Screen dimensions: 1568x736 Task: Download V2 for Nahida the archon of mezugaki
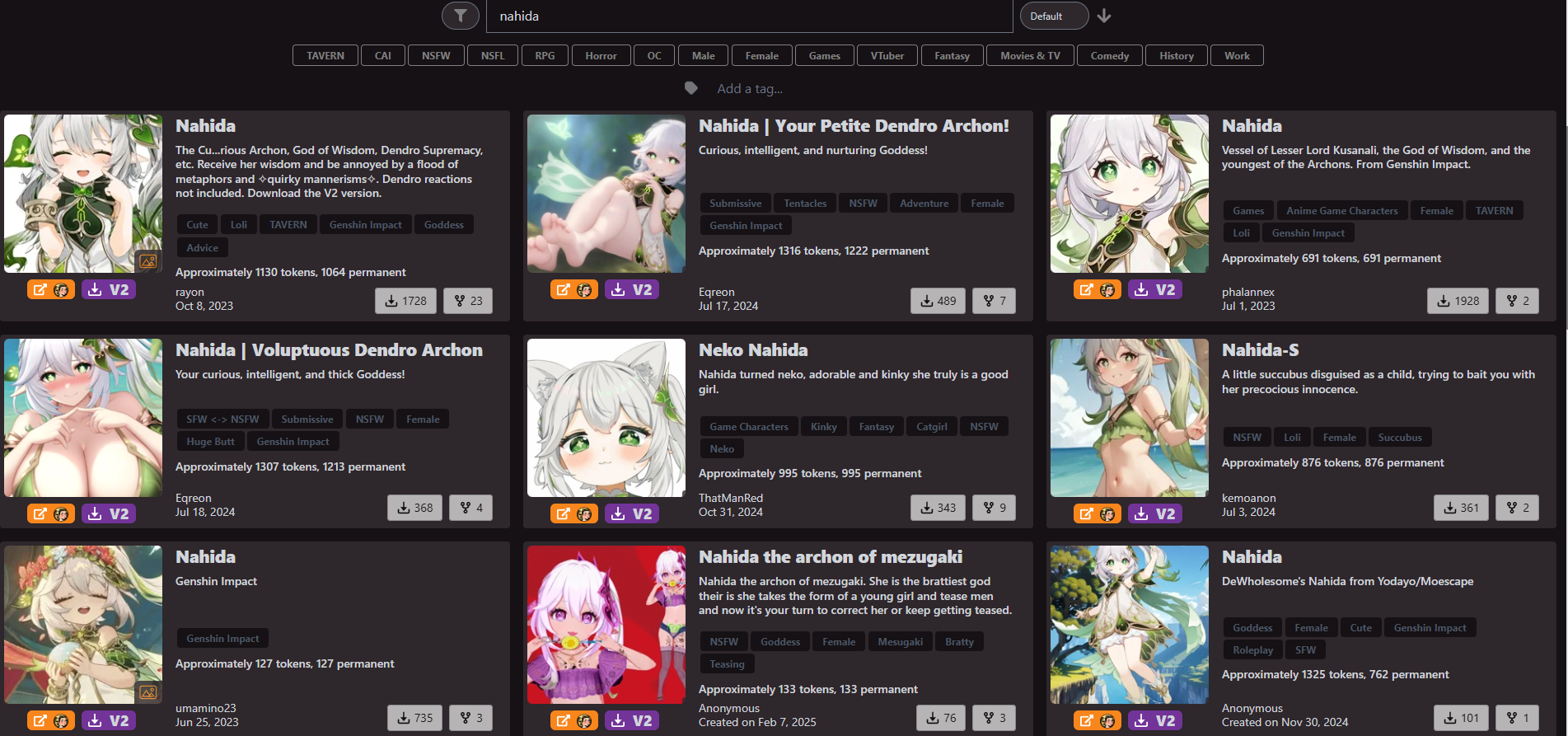pyautogui.click(x=632, y=720)
